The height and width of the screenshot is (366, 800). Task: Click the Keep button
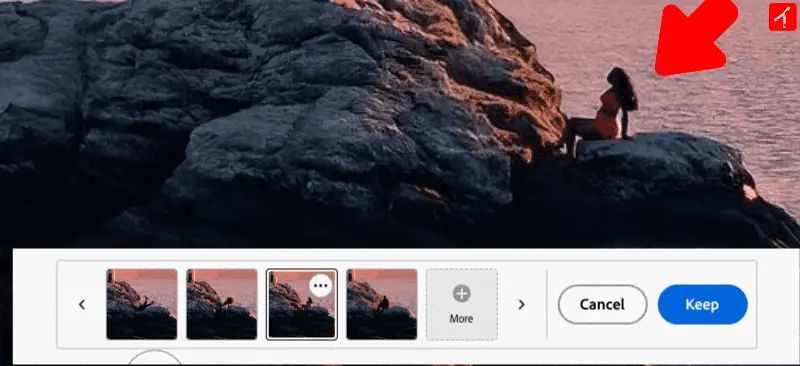tap(703, 304)
